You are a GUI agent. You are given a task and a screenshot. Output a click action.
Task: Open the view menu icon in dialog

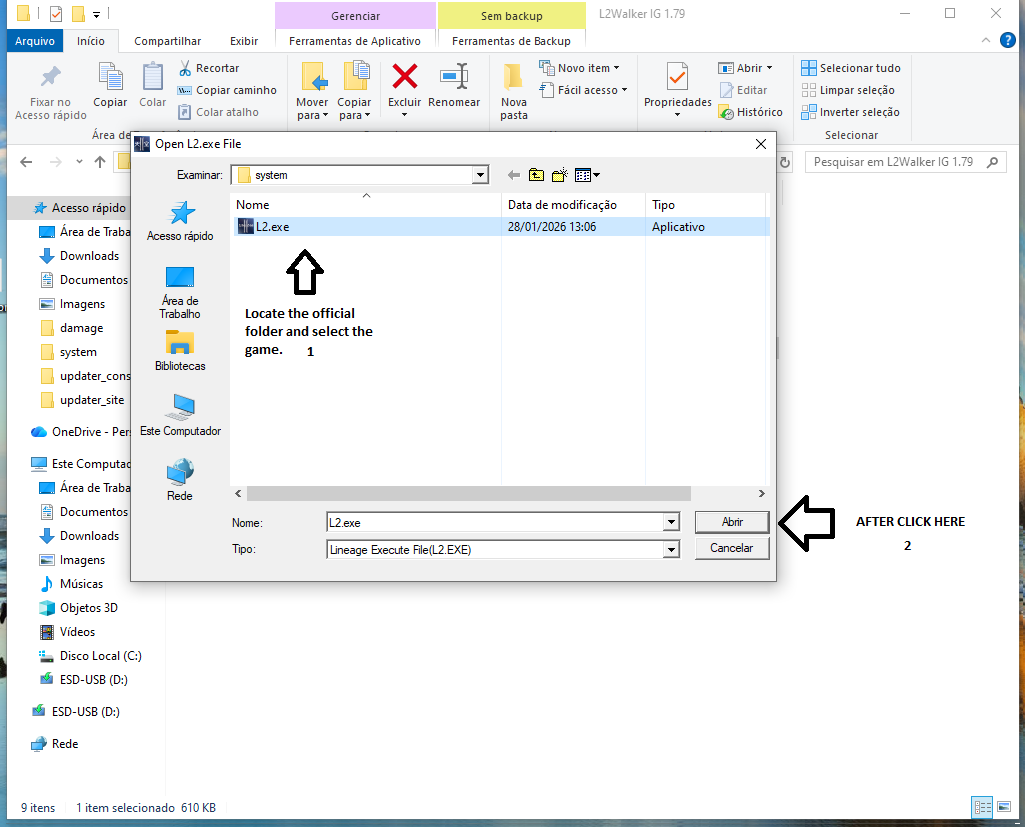(x=587, y=175)
